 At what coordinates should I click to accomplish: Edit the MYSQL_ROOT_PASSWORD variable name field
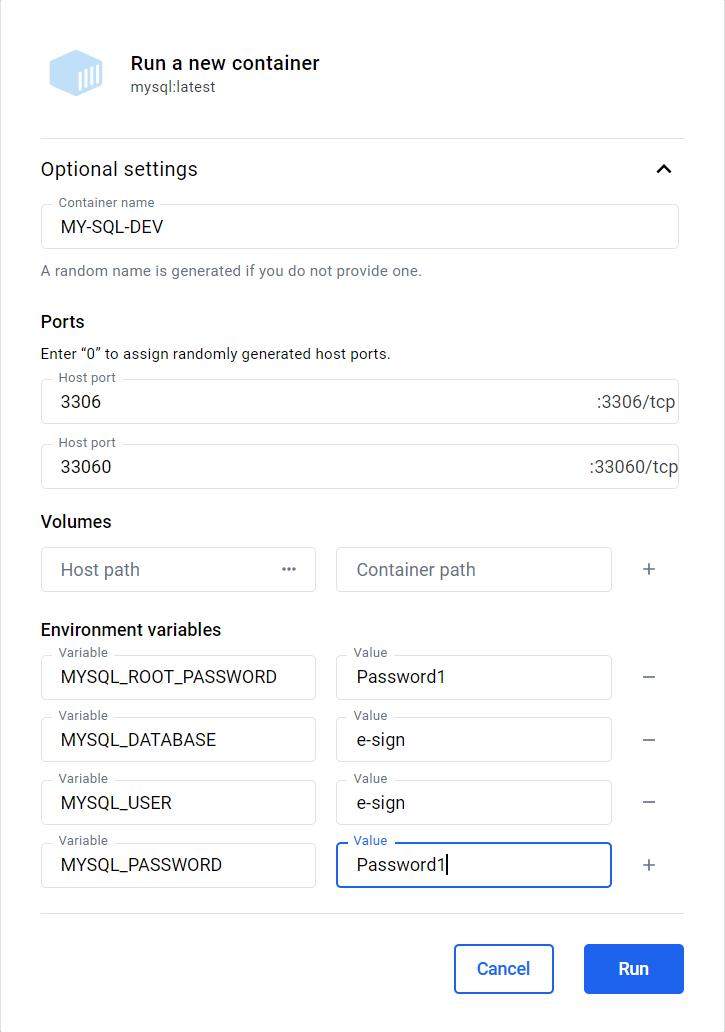(x=178, y=677)
